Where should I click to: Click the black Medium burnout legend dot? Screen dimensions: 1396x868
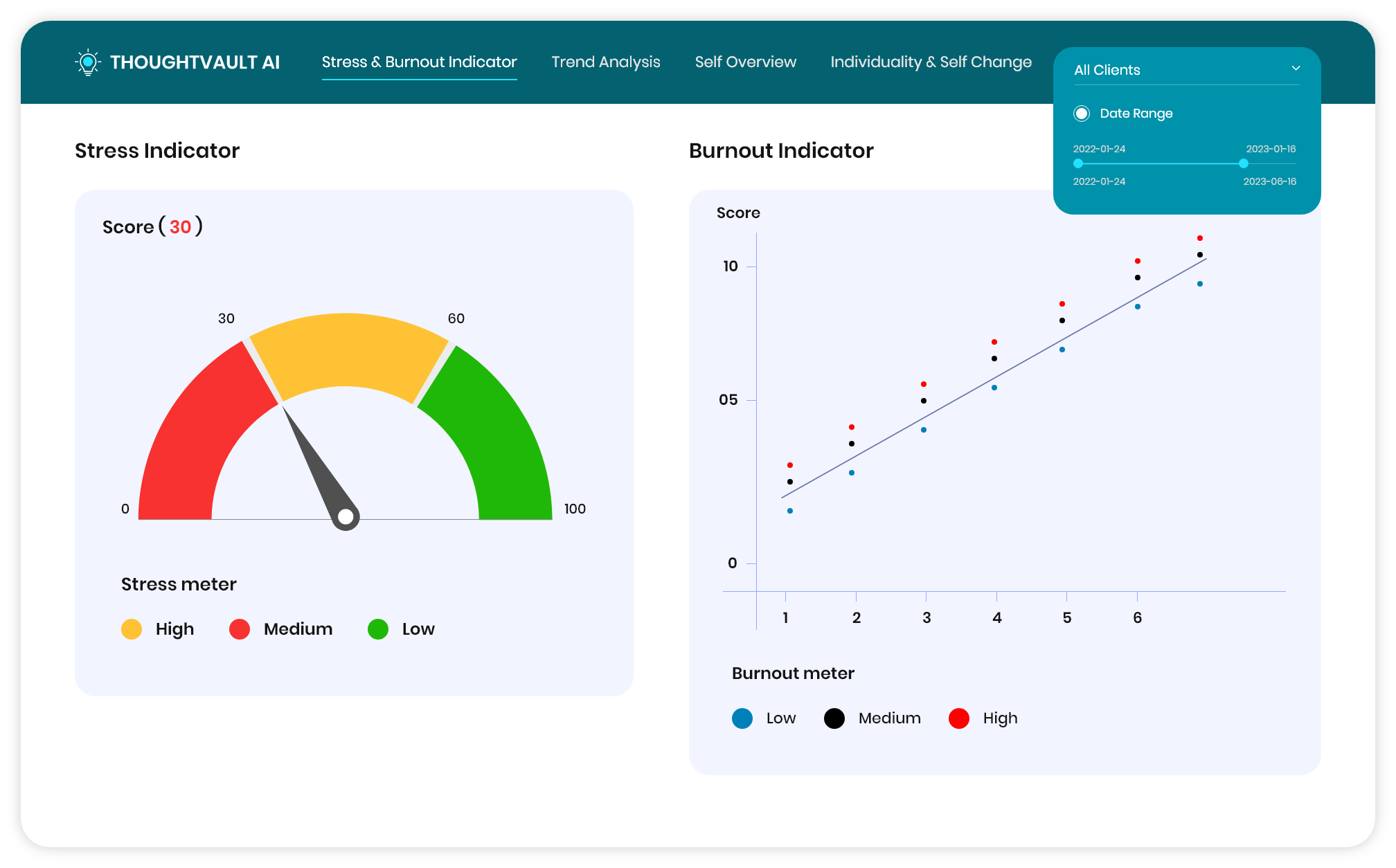tap(834, 718)
